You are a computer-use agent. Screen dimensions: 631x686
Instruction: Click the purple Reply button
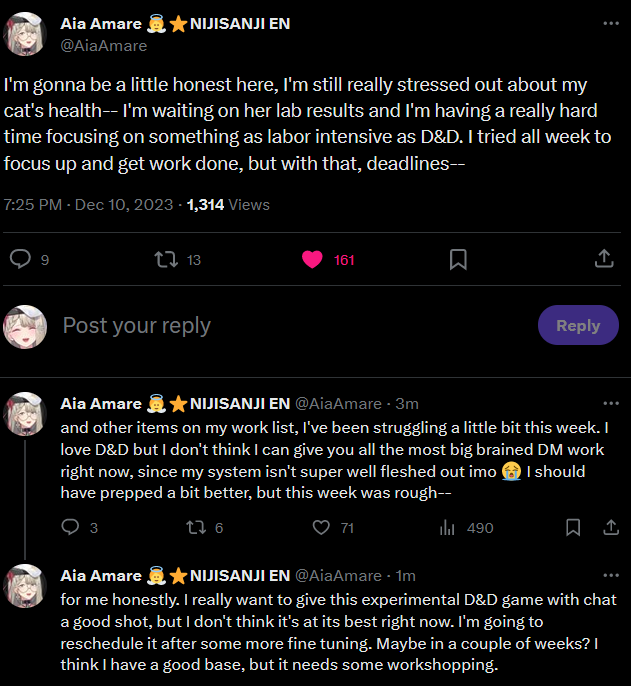(x=578, y=325)
